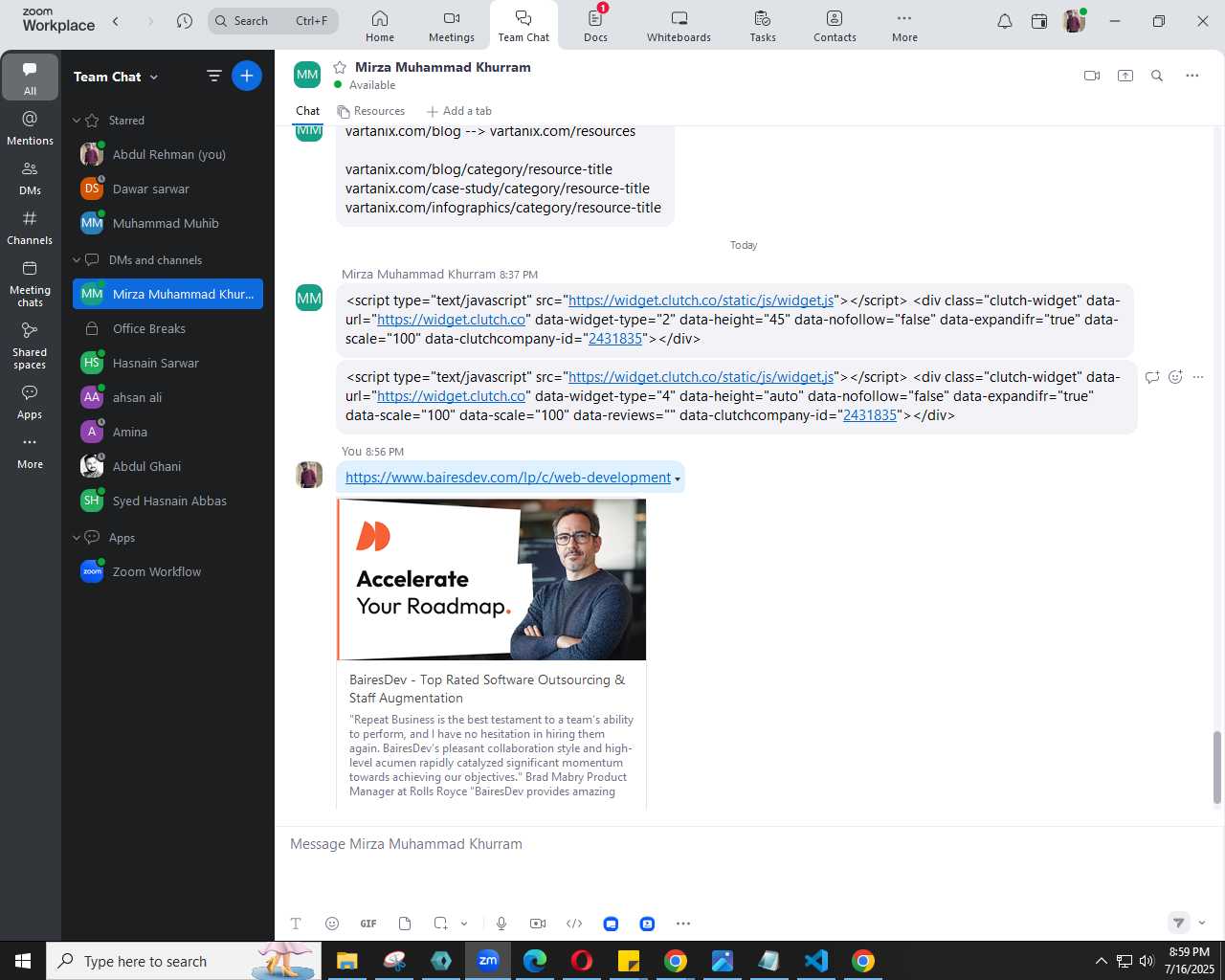The width and height of the screenshot is (1225, 980).
Task: Open Channels in the sidebar
Action: click(30, 228)
